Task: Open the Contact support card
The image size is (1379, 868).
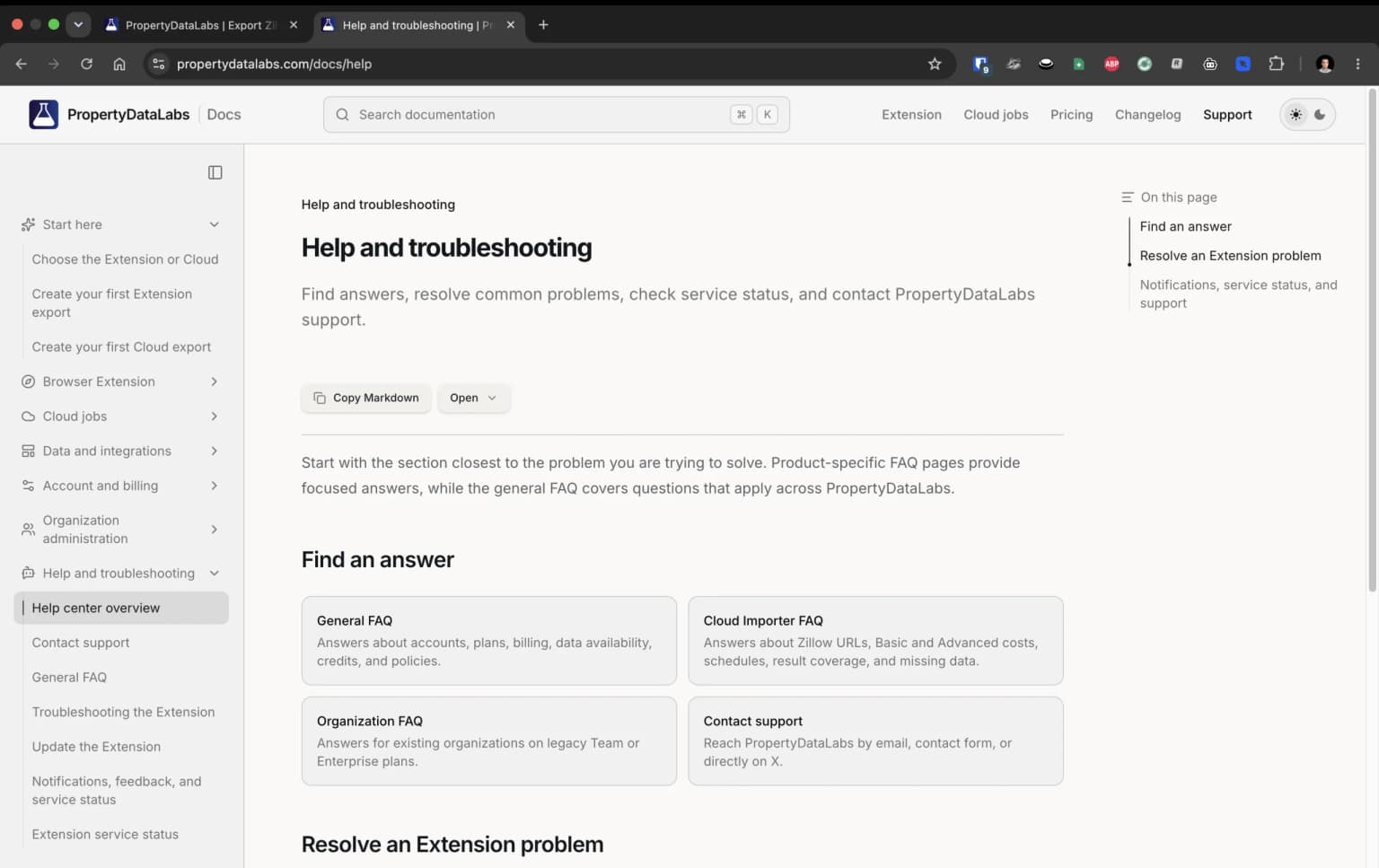Action: [x=875, y=741]
